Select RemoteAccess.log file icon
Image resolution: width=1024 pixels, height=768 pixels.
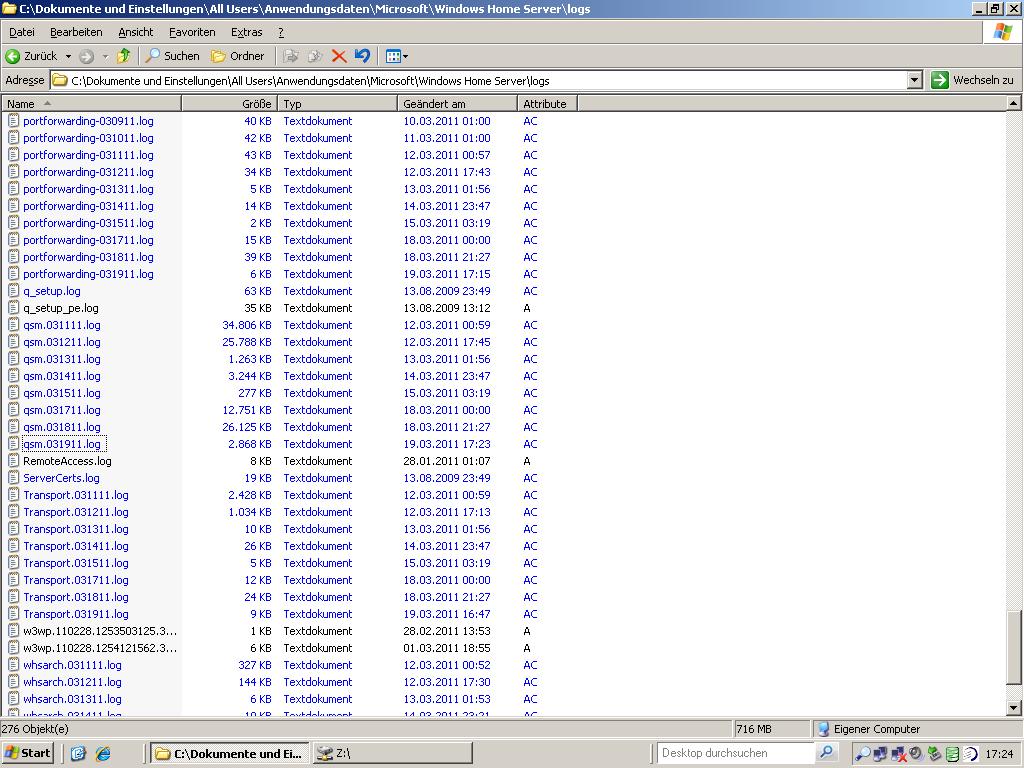(14, 460)
